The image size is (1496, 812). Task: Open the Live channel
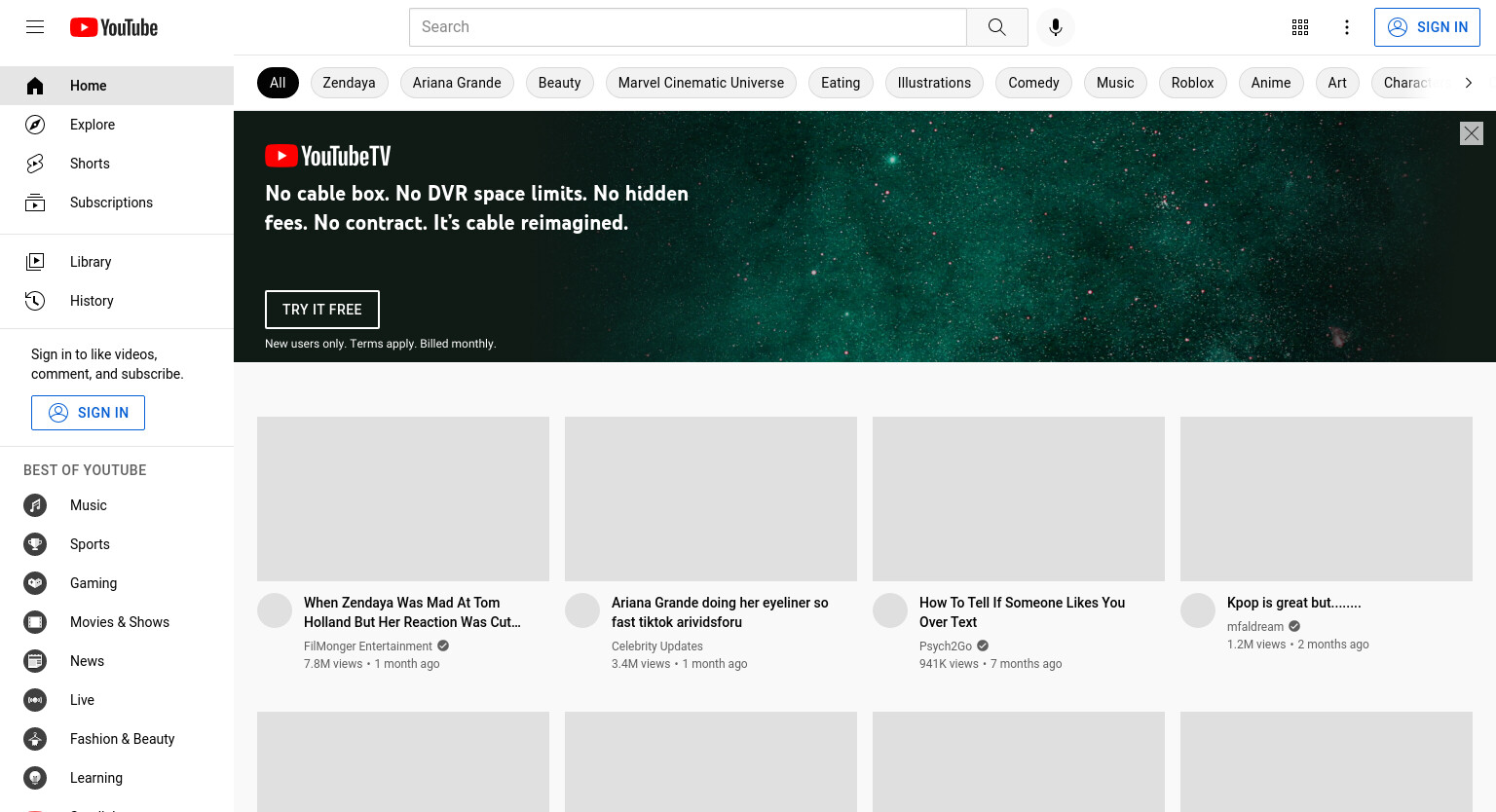pyautogui.click(x=117, y=700)
